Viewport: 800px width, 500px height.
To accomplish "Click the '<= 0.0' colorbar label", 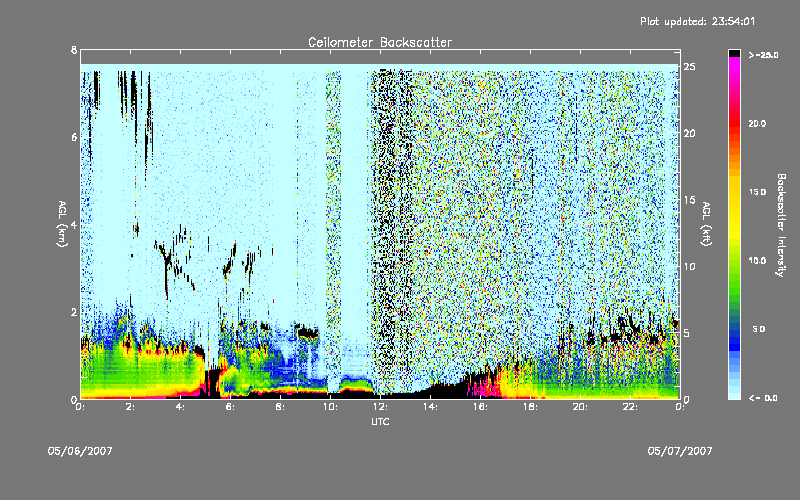I will coord(763,398).
